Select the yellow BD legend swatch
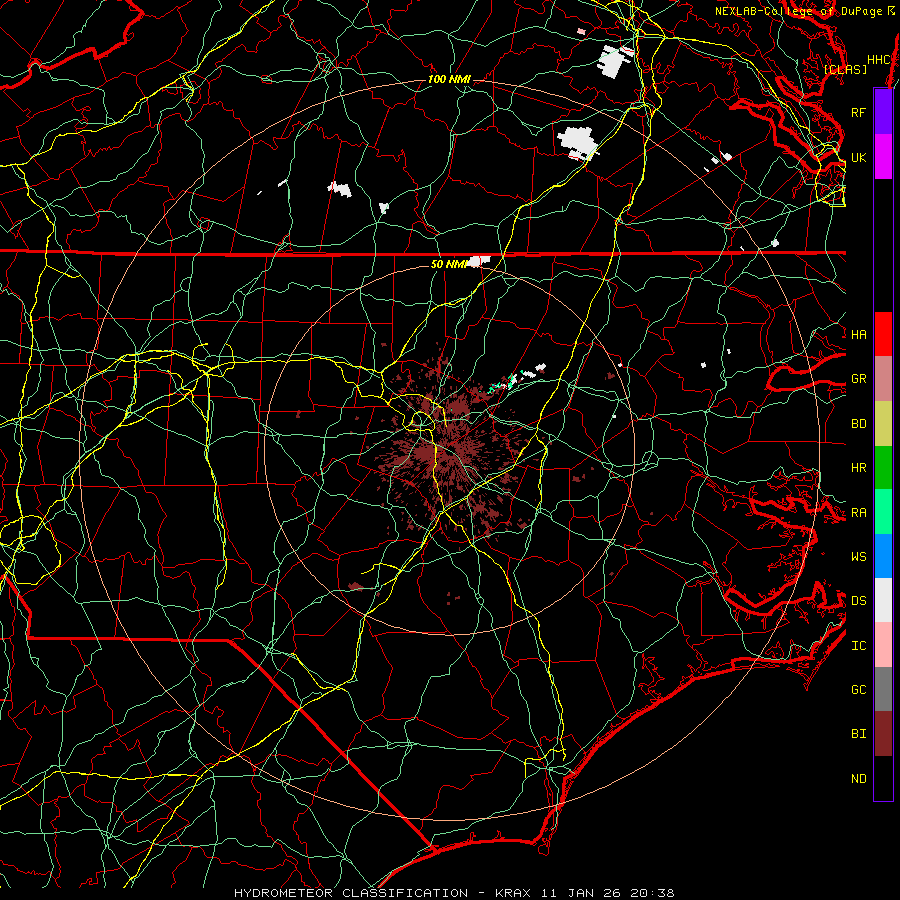Viewport: 900px width, 900px height. [x=883, y=424]
